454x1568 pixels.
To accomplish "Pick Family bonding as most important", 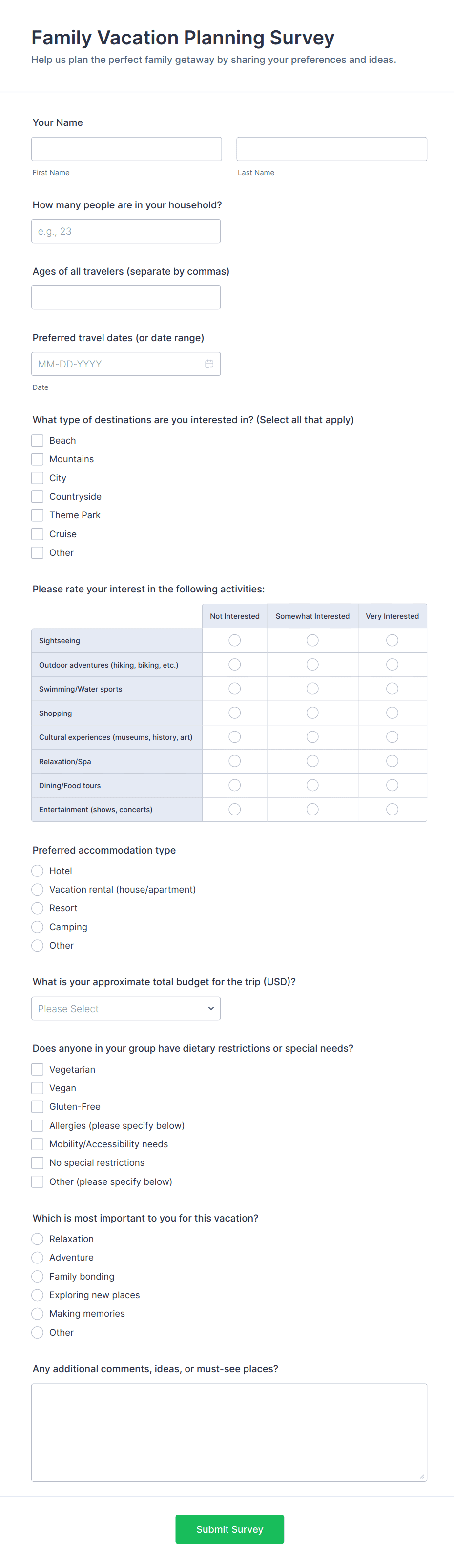I will click(x=38, y=1277).
